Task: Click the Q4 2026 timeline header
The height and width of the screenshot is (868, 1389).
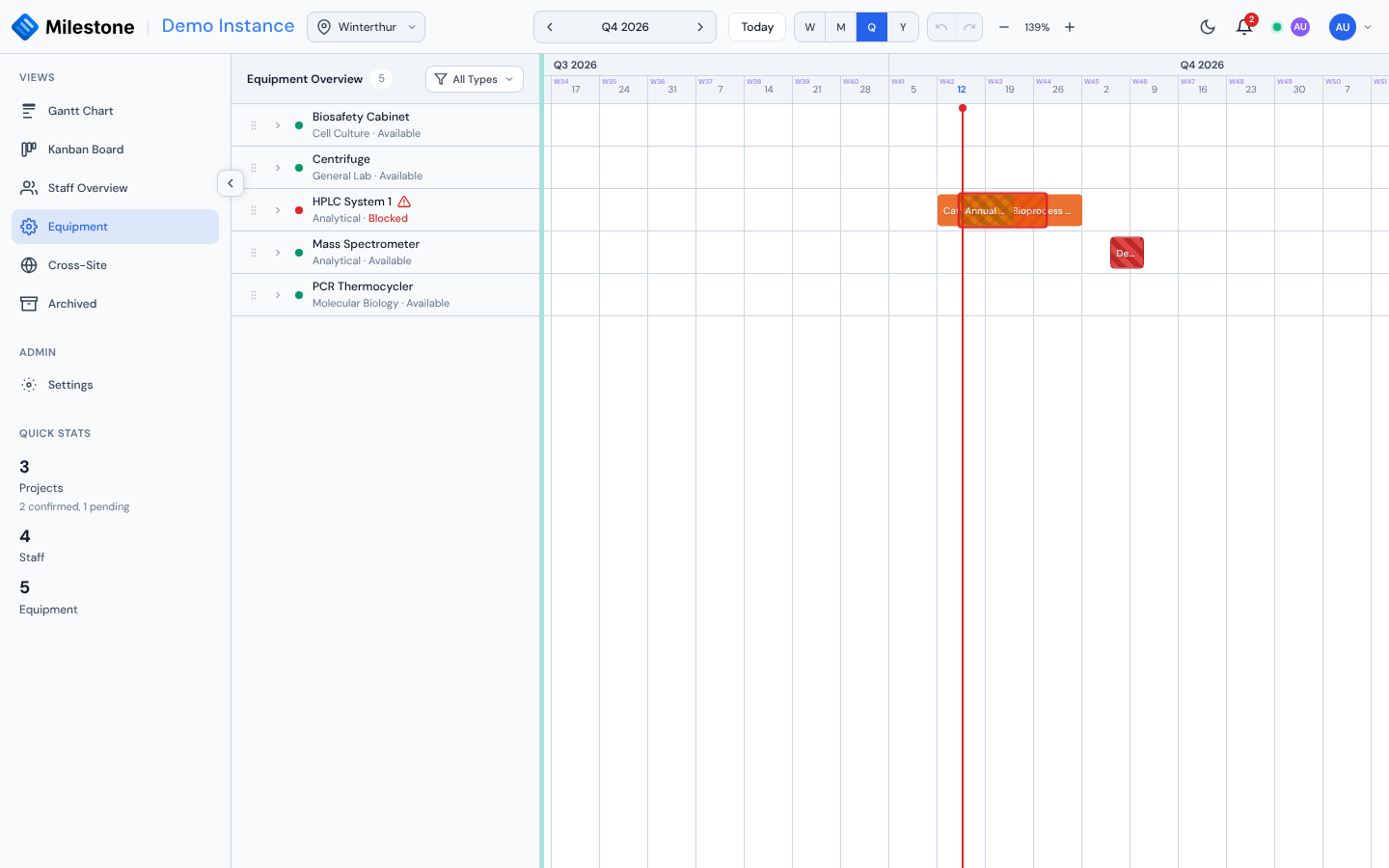Action: [x=1202, y=65]
